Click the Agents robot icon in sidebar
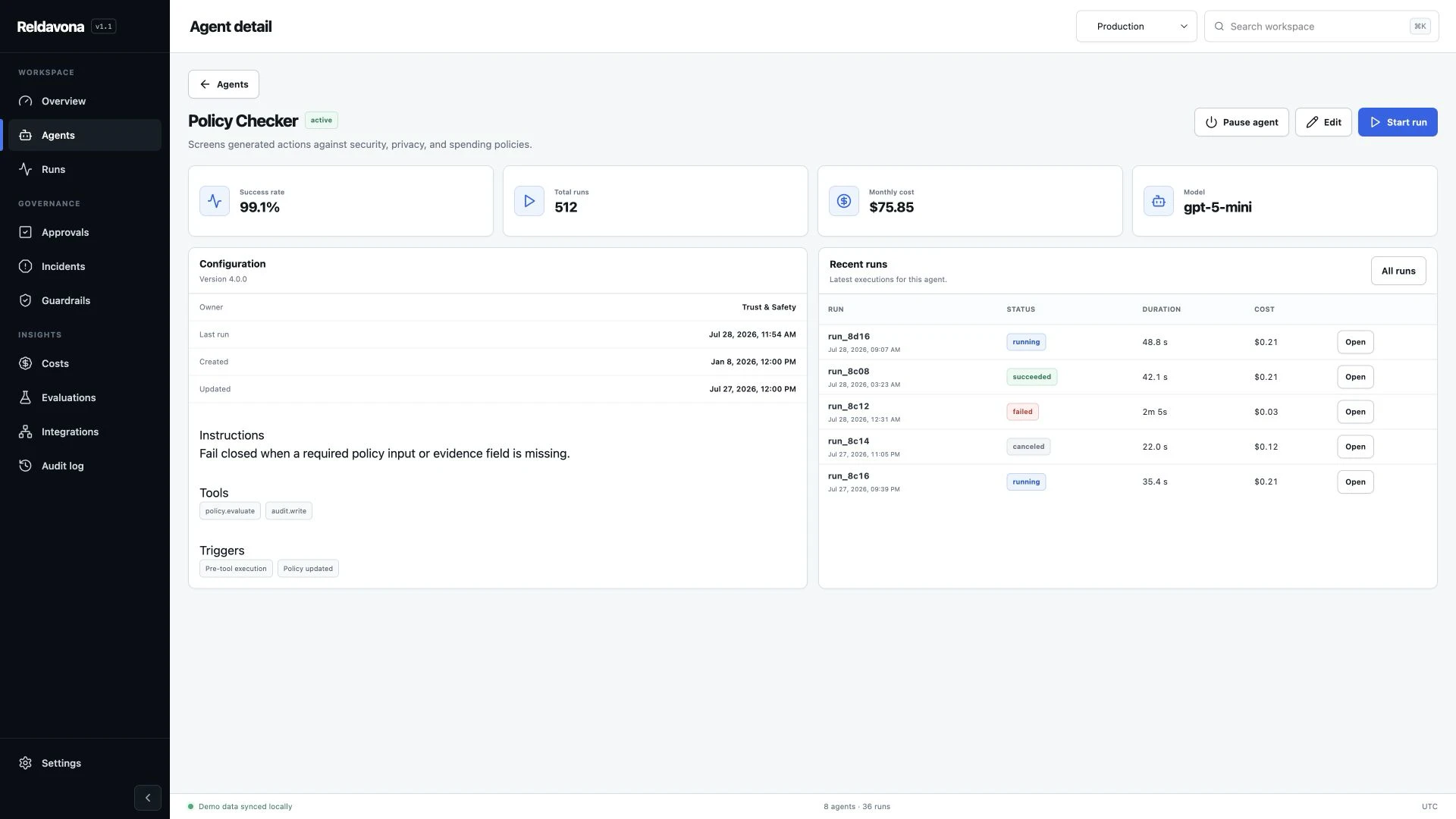1456x819 pixels. point(25,135)
